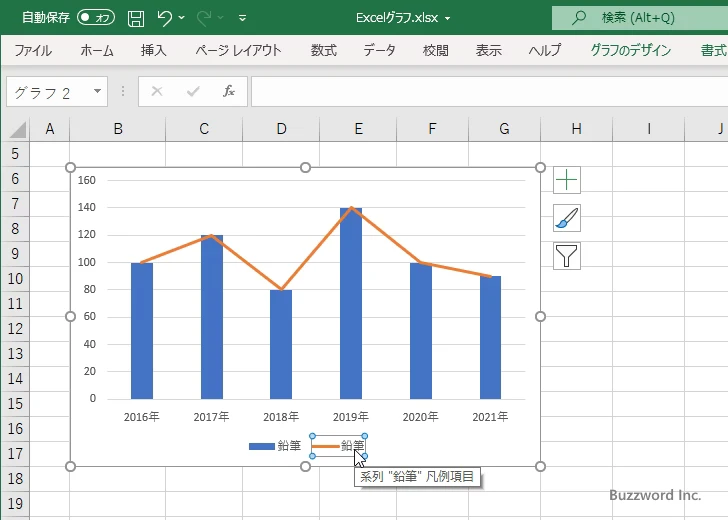Open the 表示 tab

click(488, 50)
